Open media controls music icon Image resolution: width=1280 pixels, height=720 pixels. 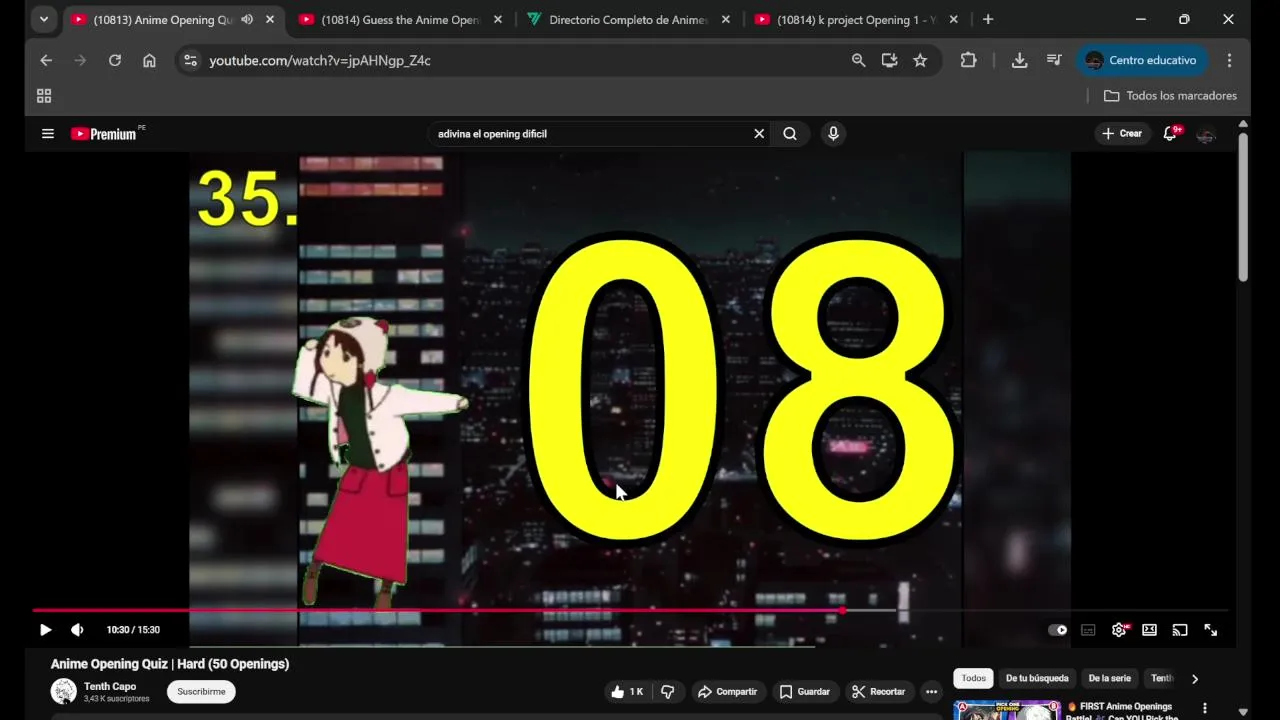[1054, 60]
